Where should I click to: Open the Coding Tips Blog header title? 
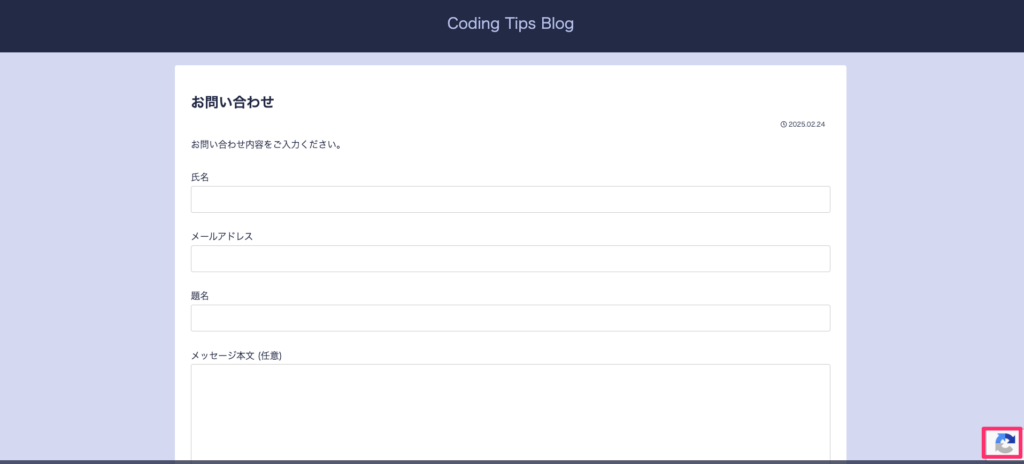click(x=511, y=24)
